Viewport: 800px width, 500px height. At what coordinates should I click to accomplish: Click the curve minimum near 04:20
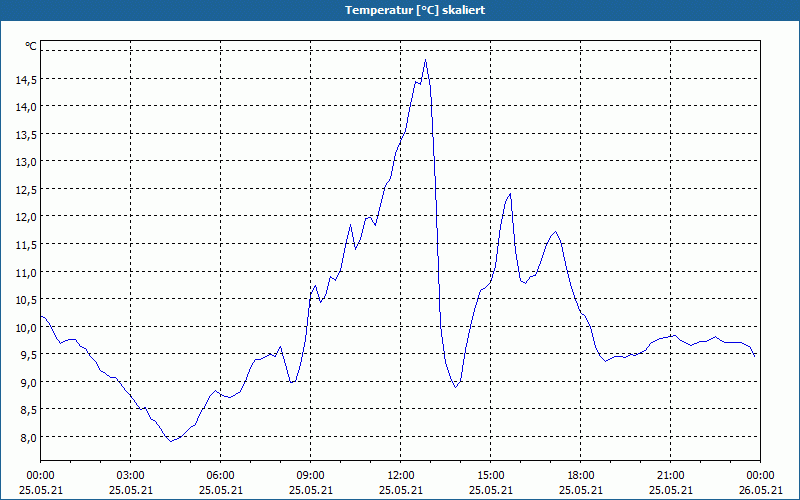171,441
